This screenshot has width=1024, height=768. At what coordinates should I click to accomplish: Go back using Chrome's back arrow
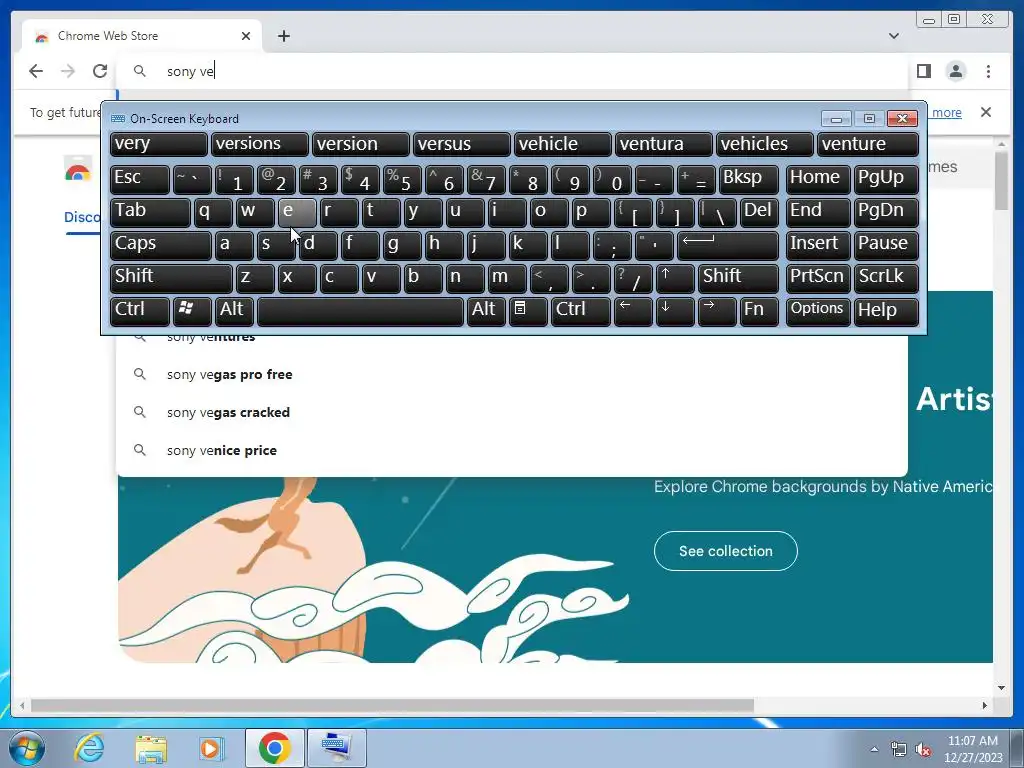tap(36, 71)
